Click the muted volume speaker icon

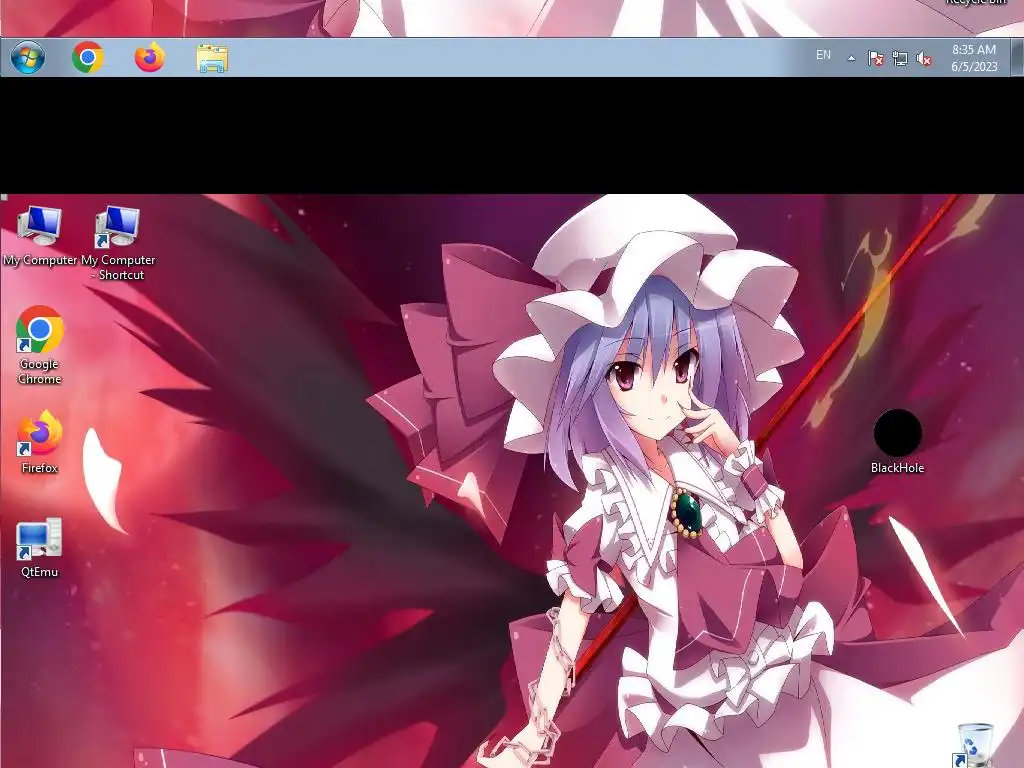point(924,58)
